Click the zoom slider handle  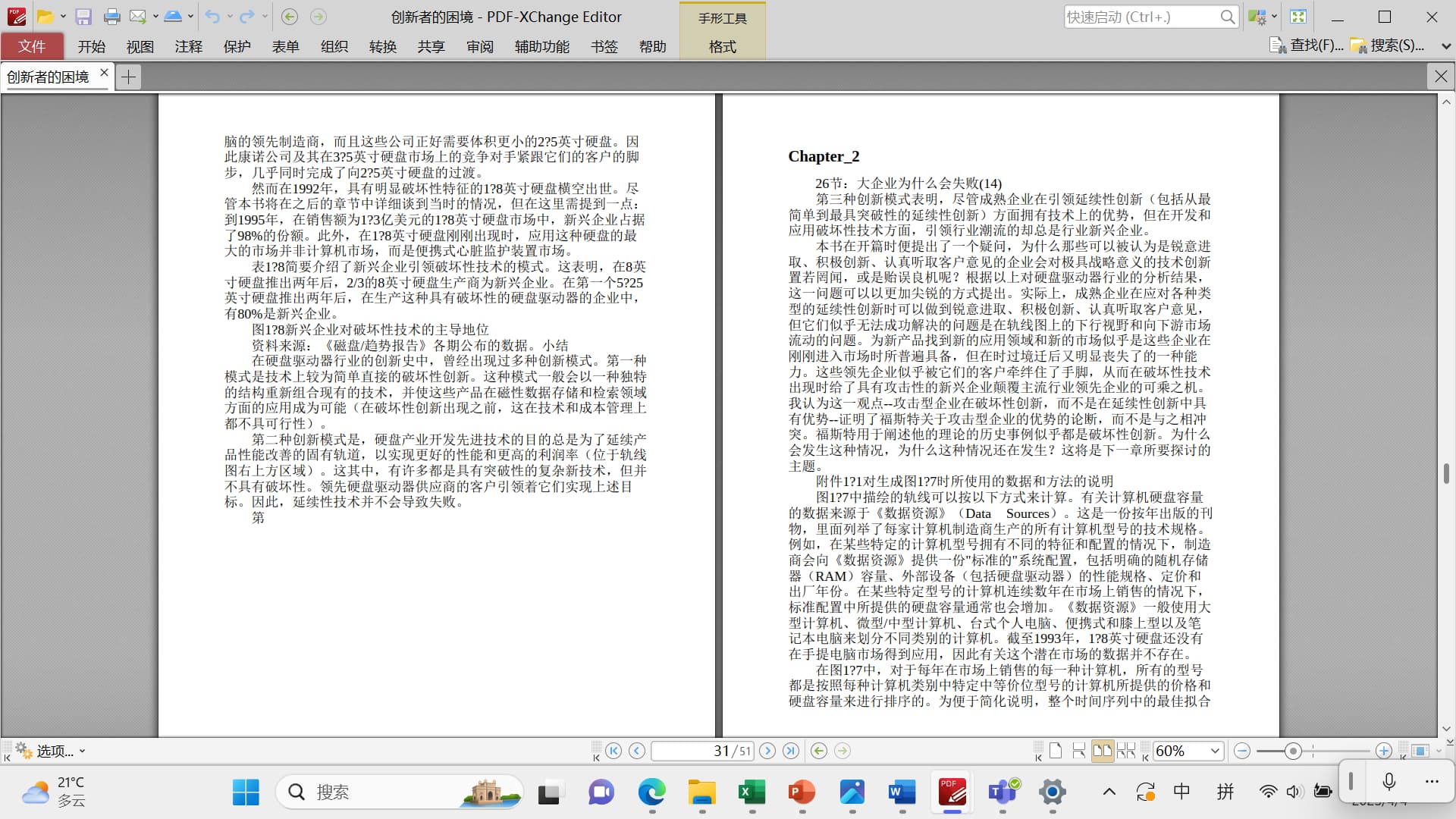coord(1293,751)
